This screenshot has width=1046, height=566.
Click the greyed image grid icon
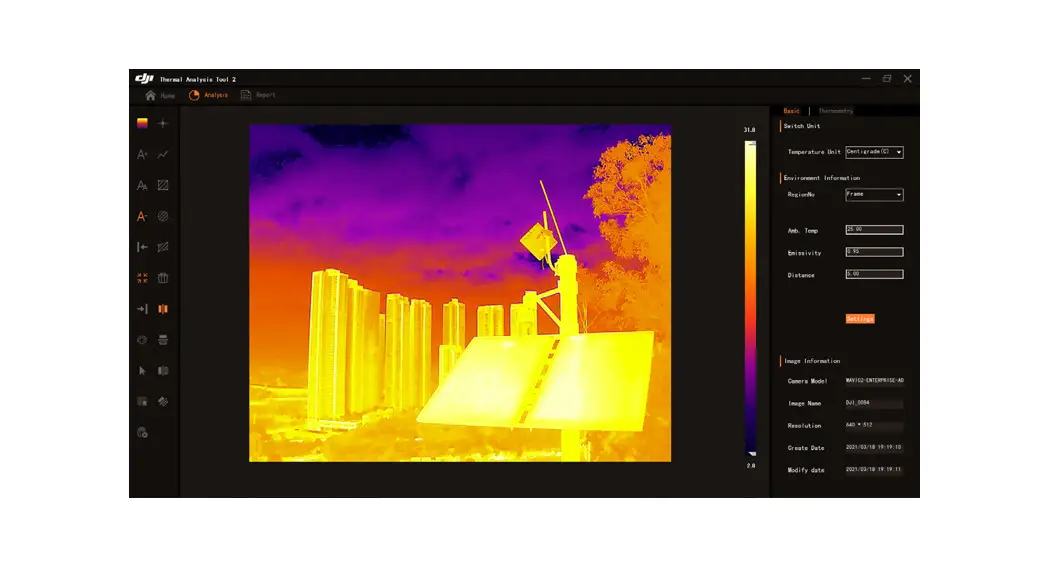pyautogui.click(x=142, y=402)
